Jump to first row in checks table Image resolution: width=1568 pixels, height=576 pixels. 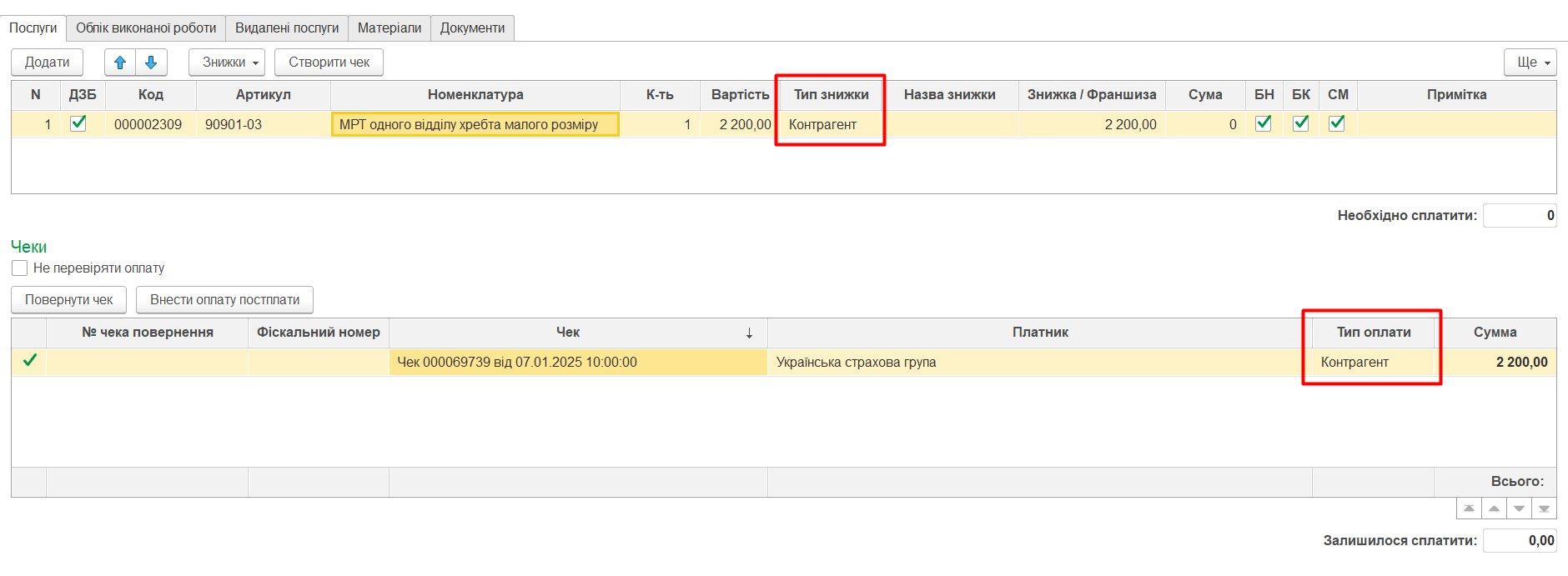[1469, 508]
